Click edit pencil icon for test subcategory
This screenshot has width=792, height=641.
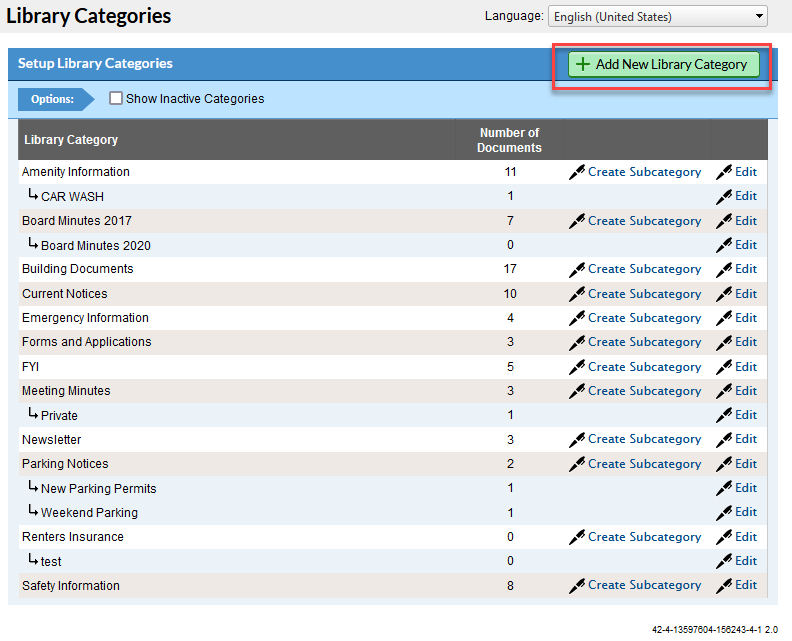click(x=724, y=561)
